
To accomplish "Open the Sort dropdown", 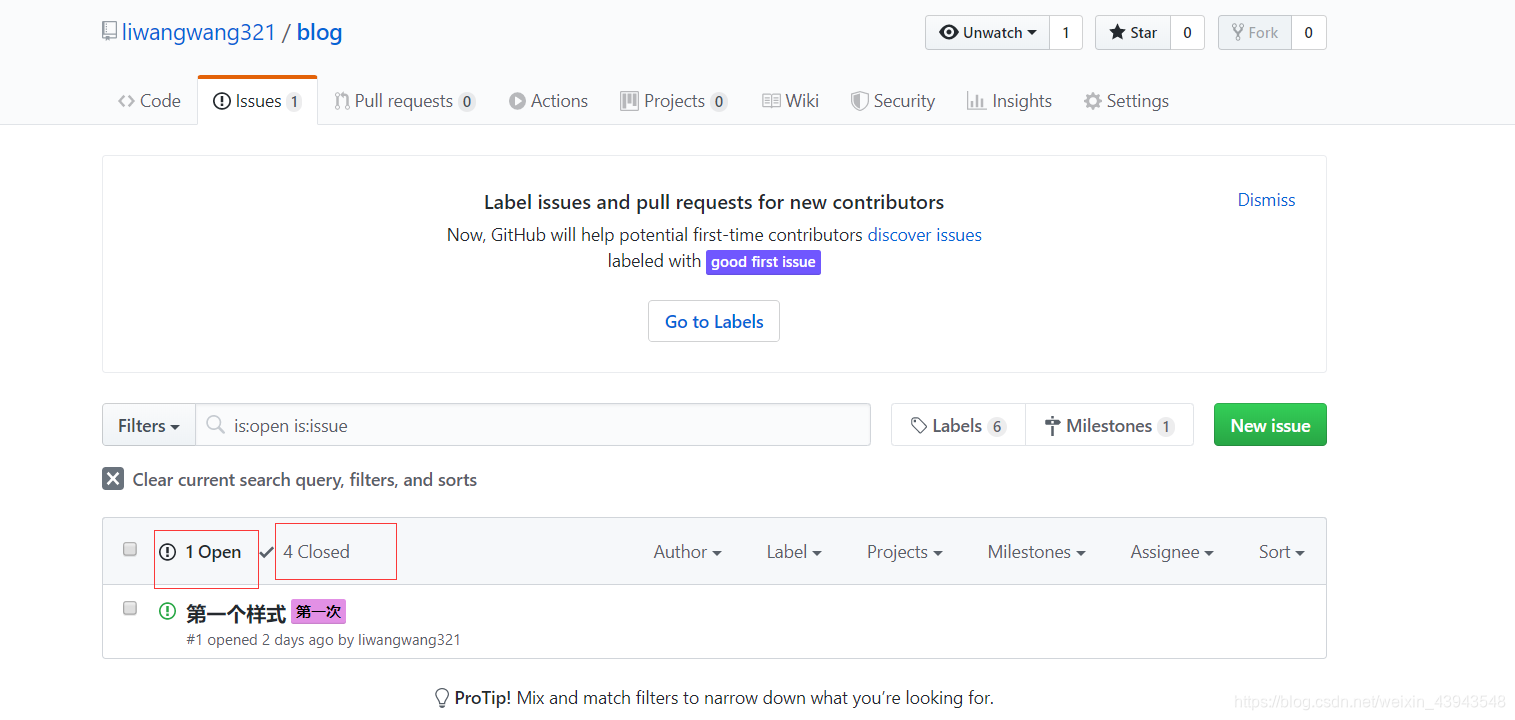I will coord(1281,552).
